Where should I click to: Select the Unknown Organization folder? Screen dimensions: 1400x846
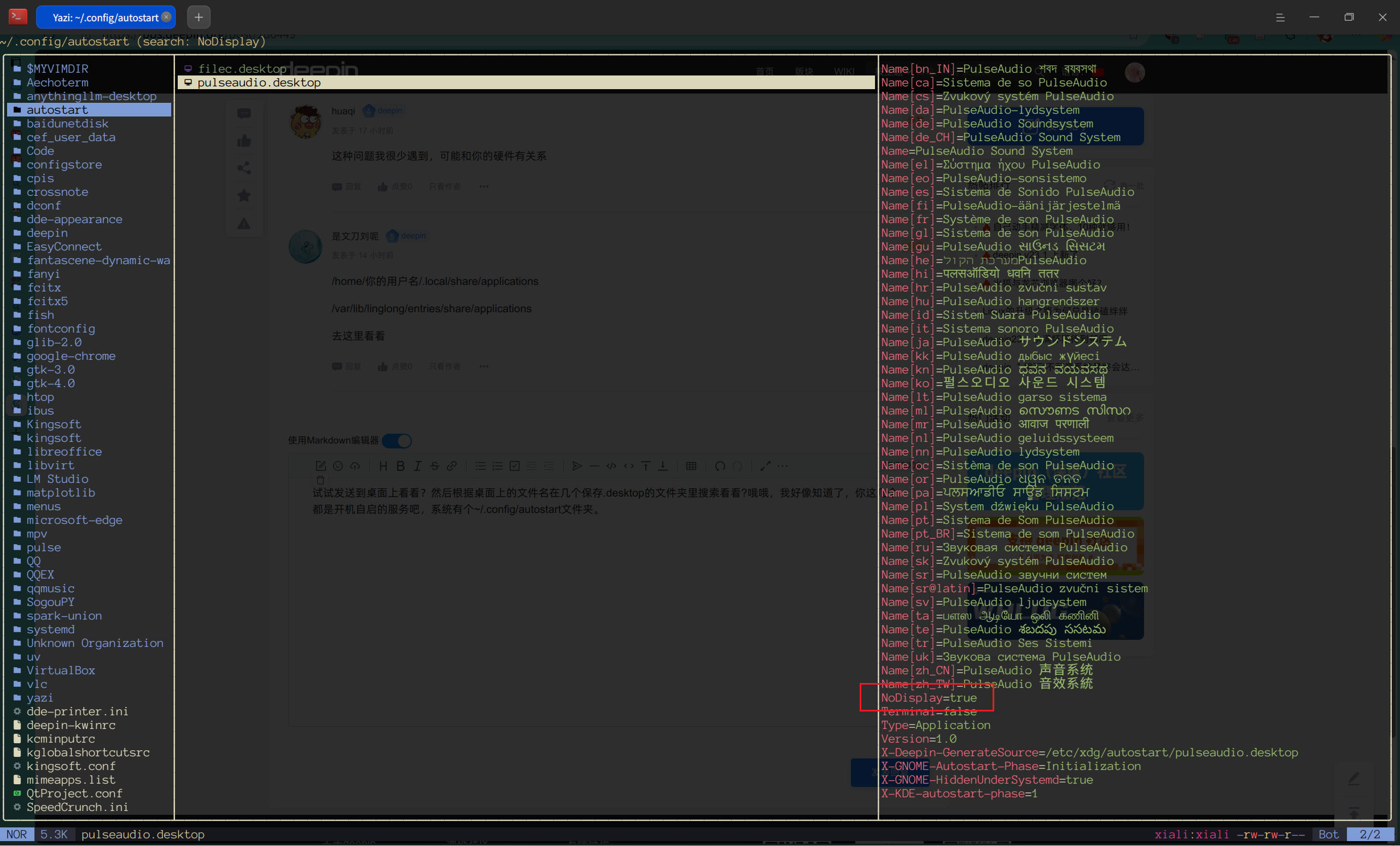pos(89,643)
